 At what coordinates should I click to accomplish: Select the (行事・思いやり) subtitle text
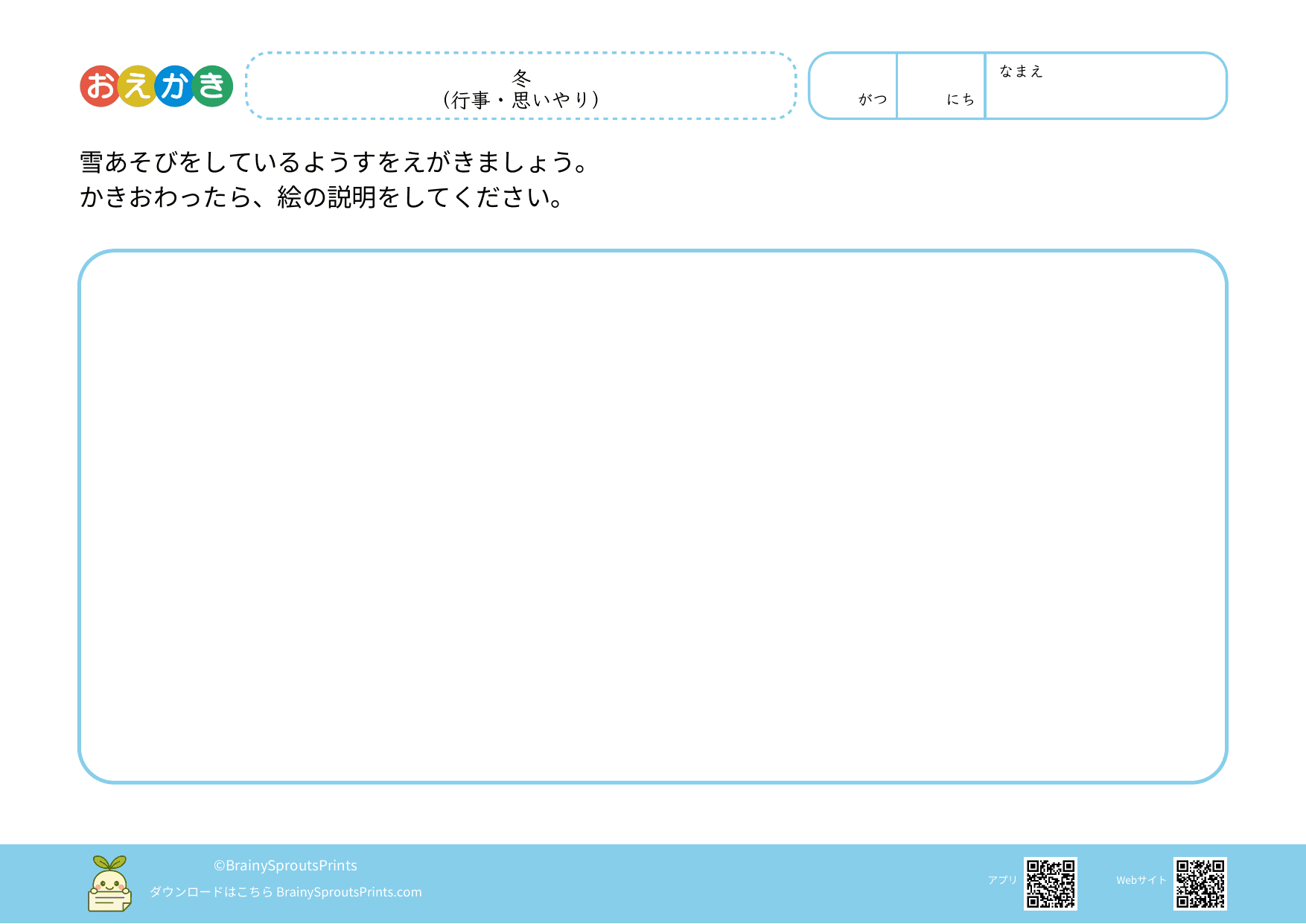(x=521, y=100)
